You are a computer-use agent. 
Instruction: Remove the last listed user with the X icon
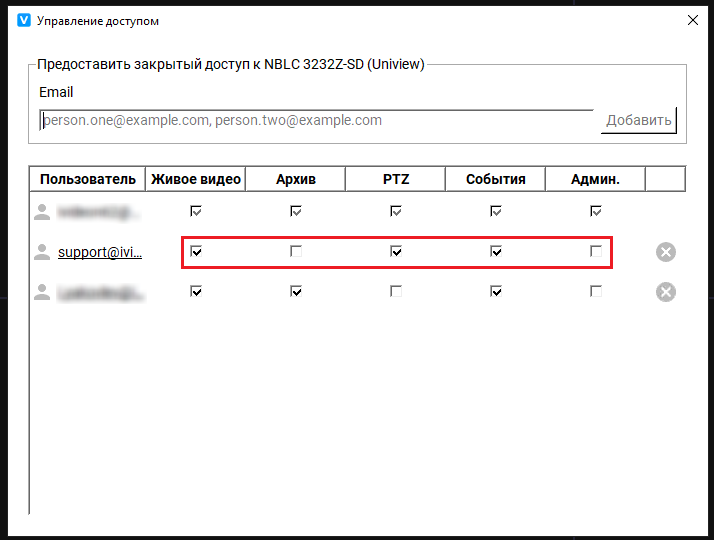[x=666, y=292]
